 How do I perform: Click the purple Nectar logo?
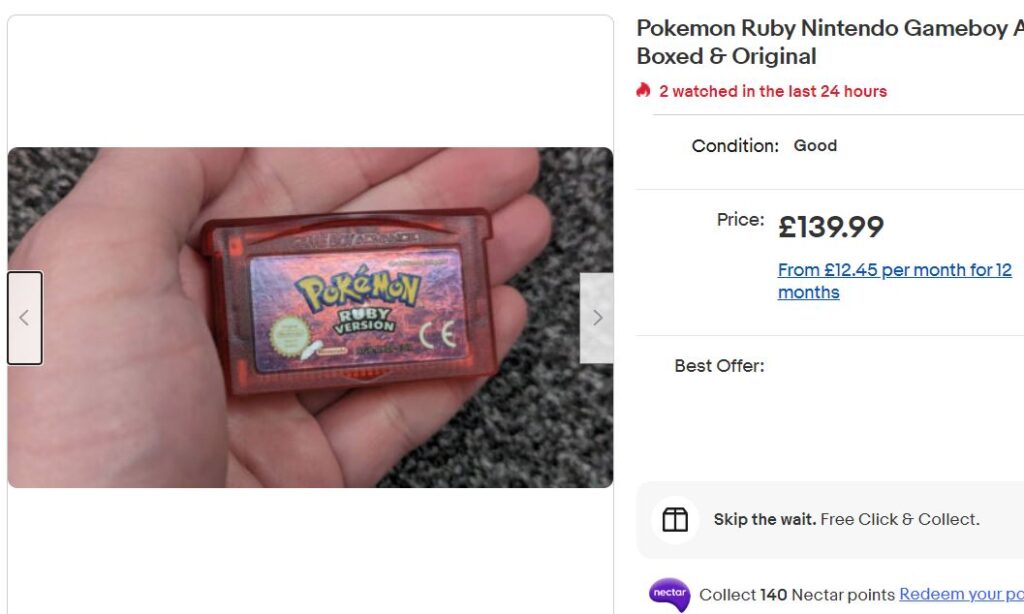[x=669, y=594]
